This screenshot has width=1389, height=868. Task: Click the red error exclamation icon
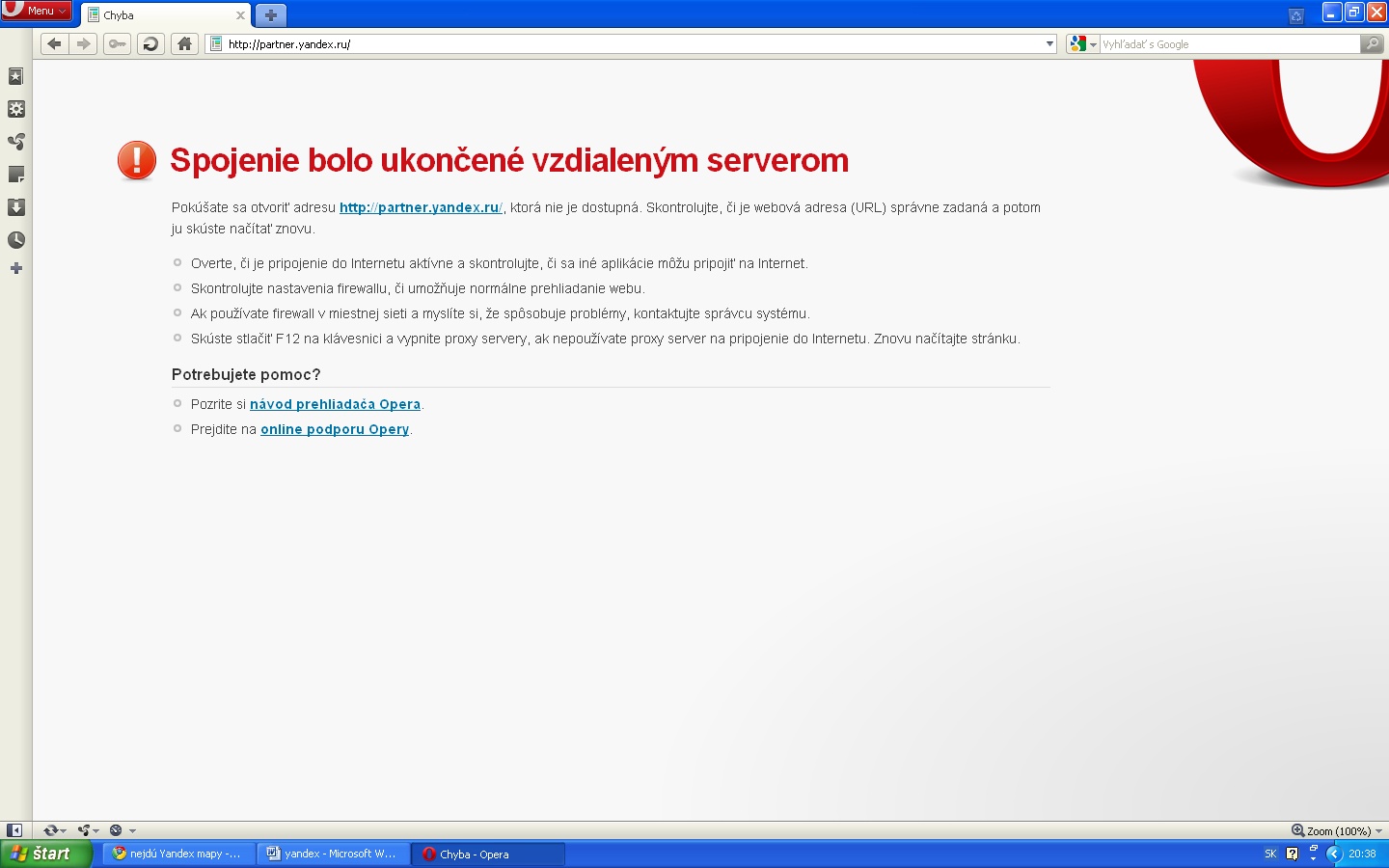click(137, 160)
